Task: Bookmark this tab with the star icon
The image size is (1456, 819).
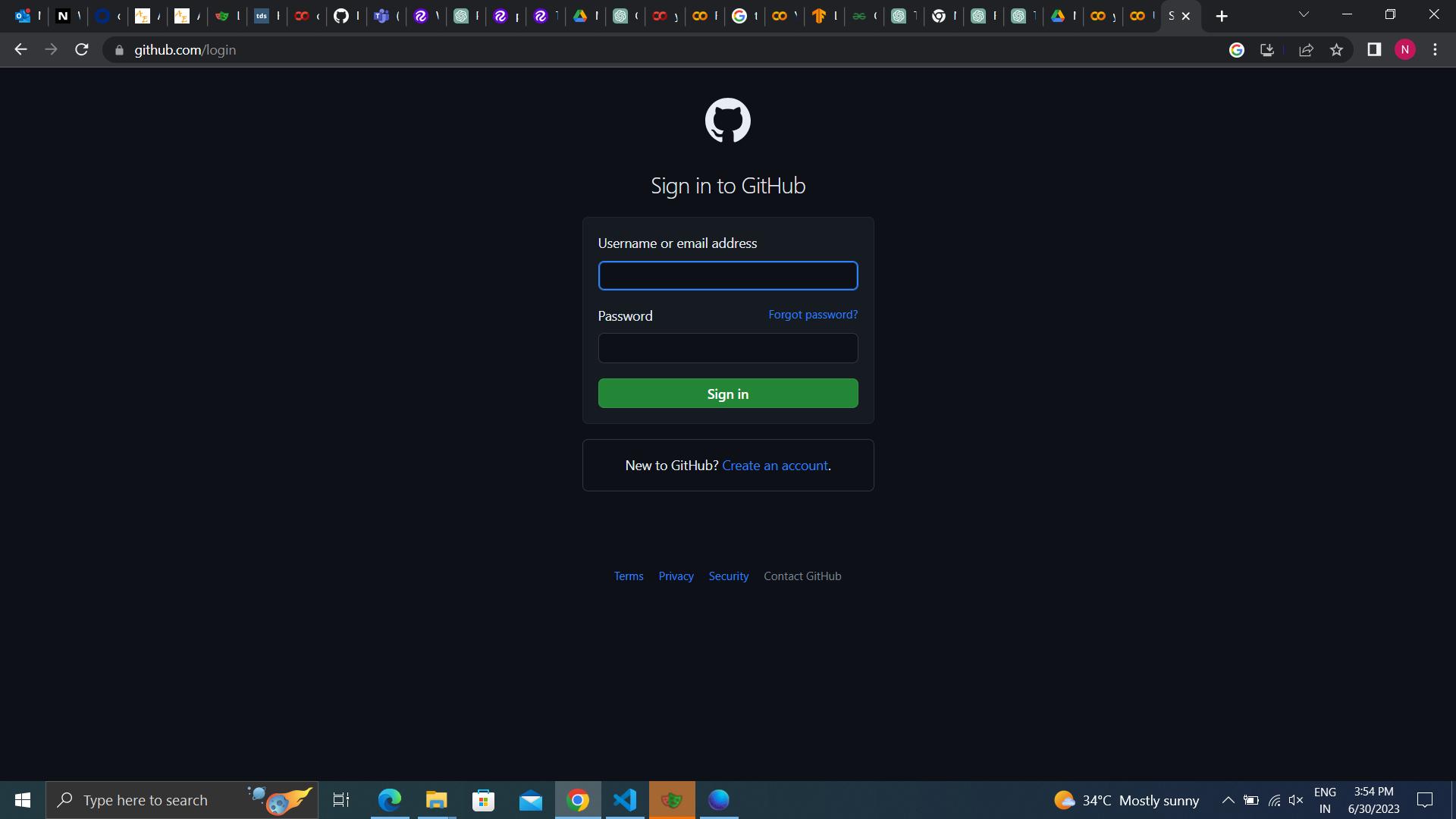Action: 1336,50
